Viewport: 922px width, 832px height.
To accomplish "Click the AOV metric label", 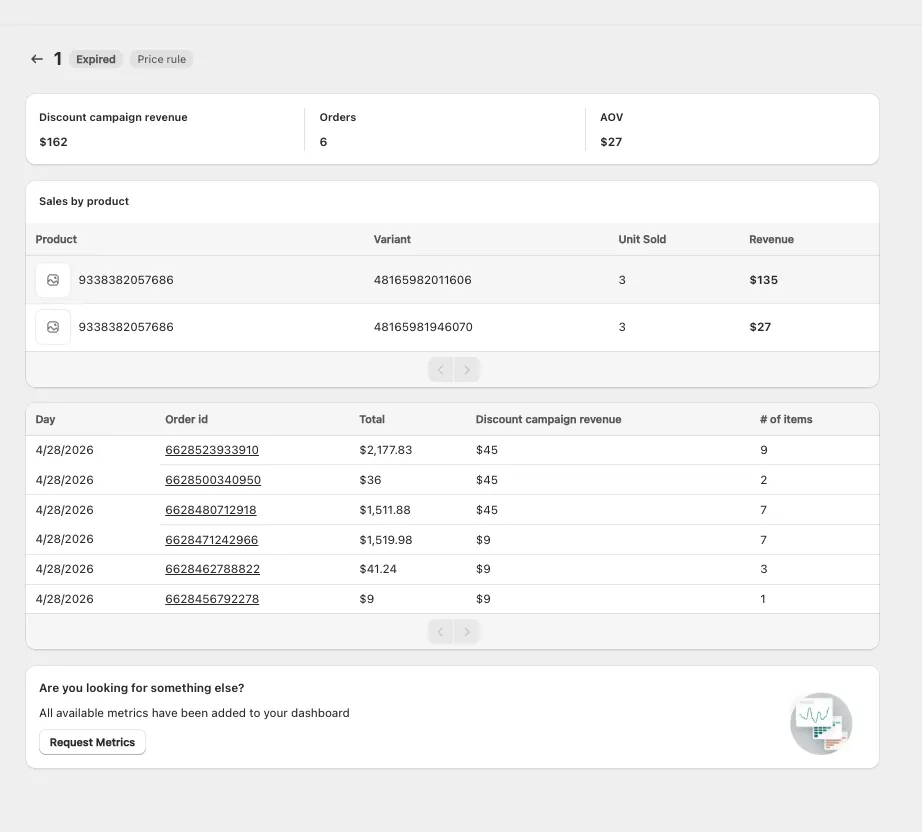I will click(x=612, y=117).
